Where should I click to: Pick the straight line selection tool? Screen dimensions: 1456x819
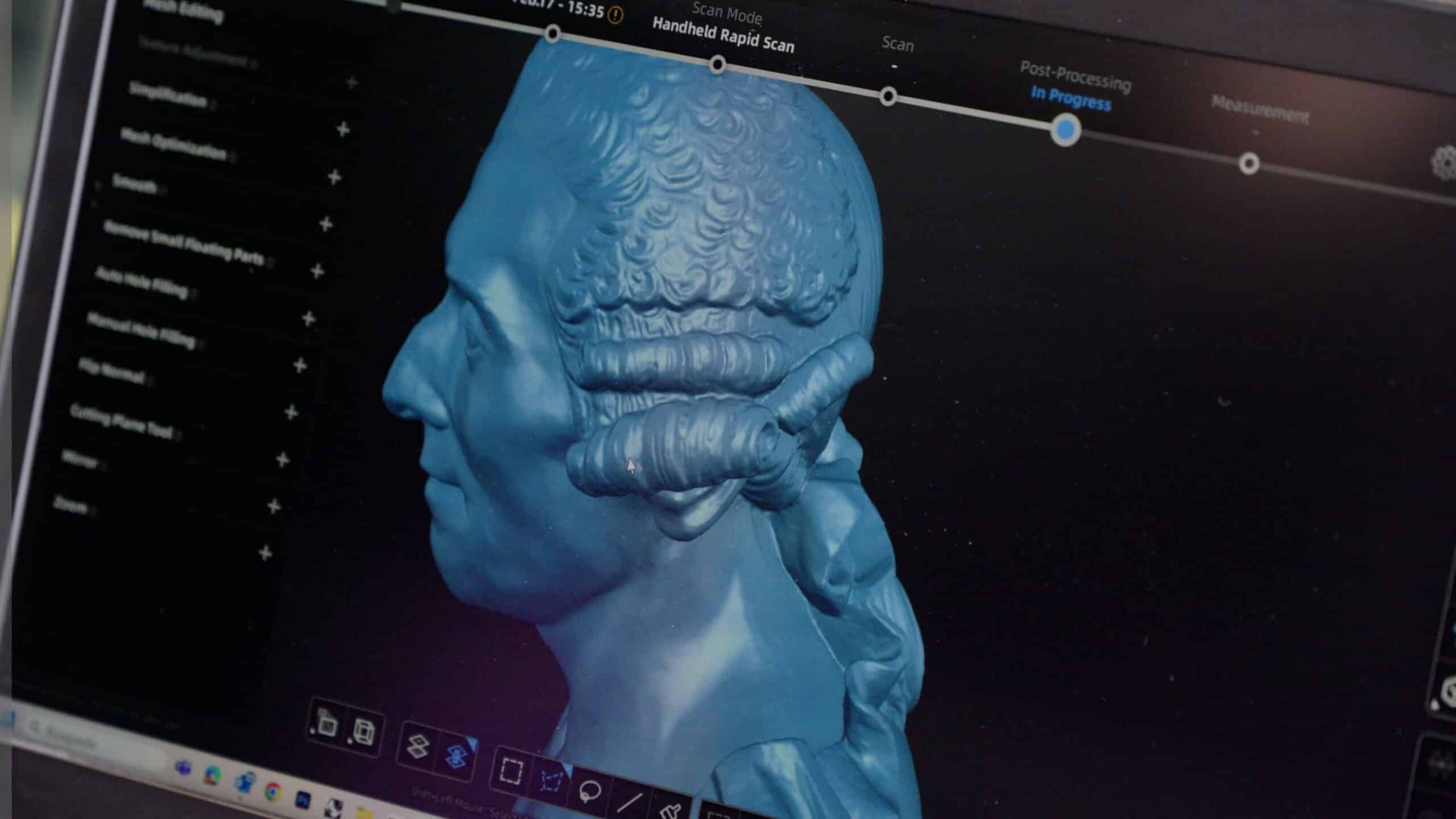click(629, 803)
